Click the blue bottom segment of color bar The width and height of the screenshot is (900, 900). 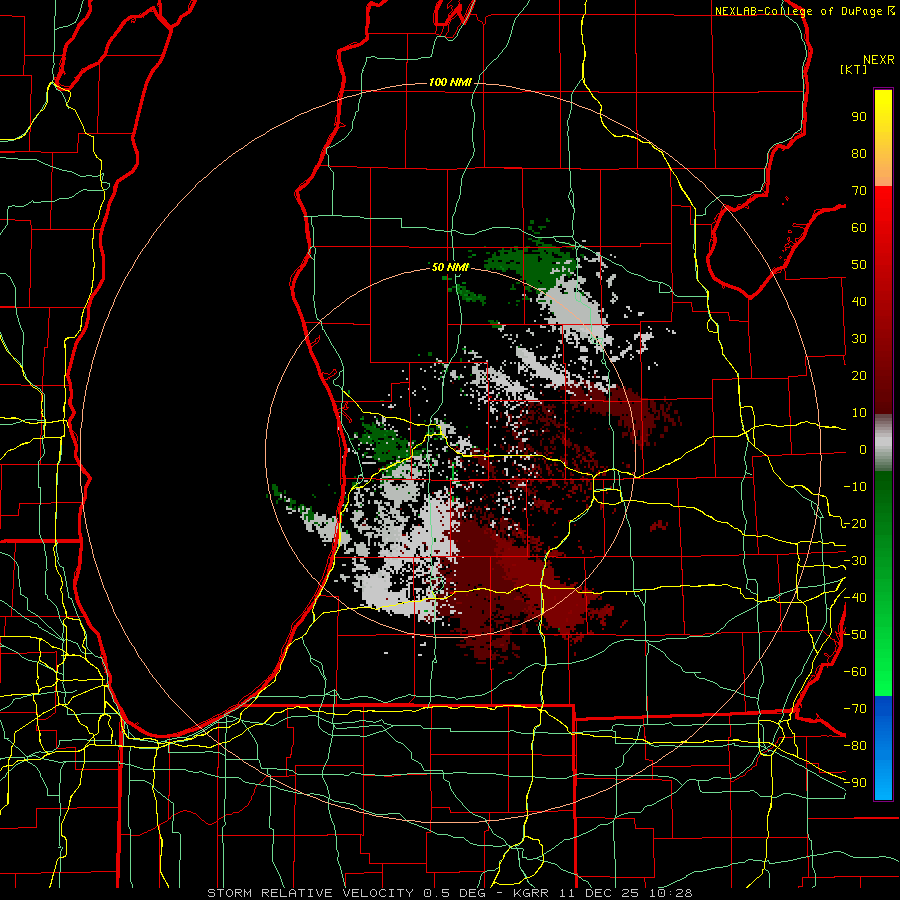tap(883, 748)
